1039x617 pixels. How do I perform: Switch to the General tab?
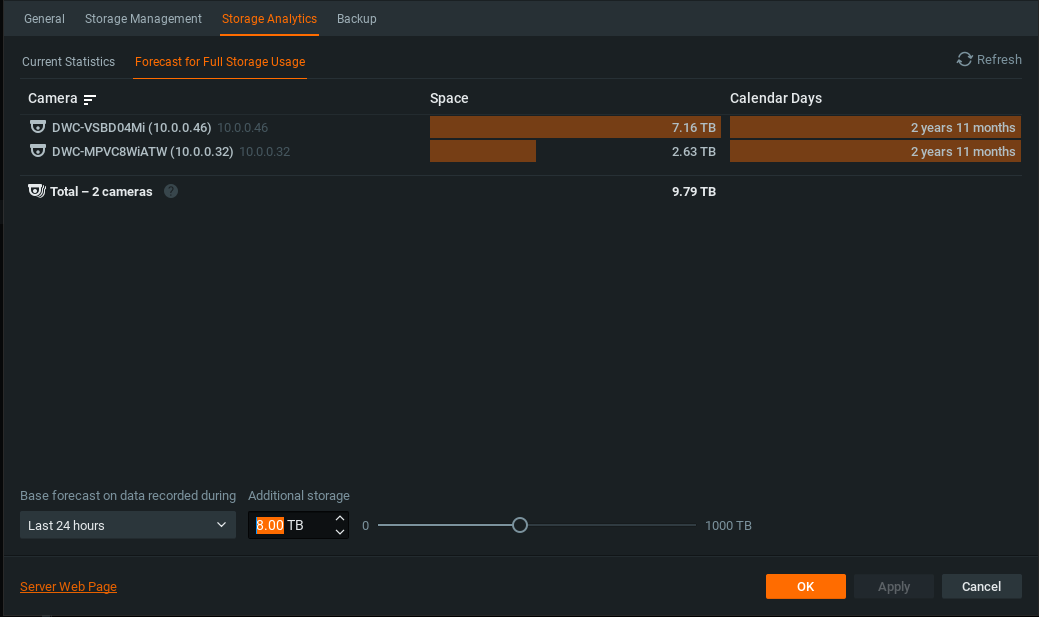click(x=44, y=19)
